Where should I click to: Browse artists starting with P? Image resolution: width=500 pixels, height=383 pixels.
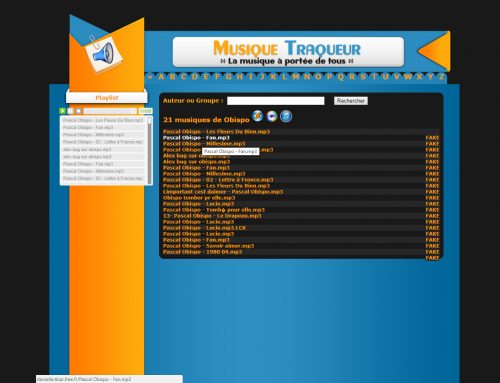(x=329, y=77)
